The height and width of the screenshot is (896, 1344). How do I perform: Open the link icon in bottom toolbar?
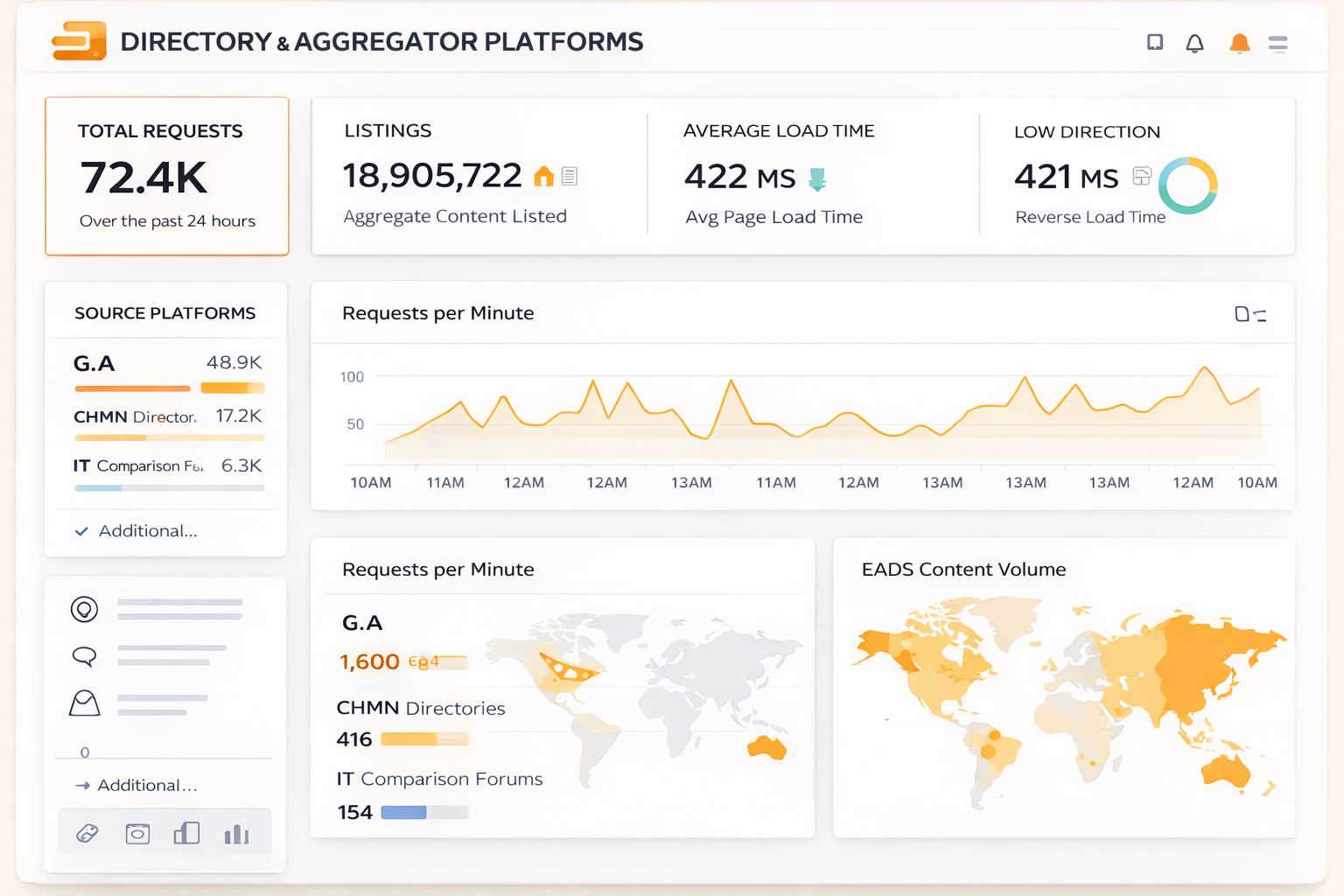tap(87, 833)
